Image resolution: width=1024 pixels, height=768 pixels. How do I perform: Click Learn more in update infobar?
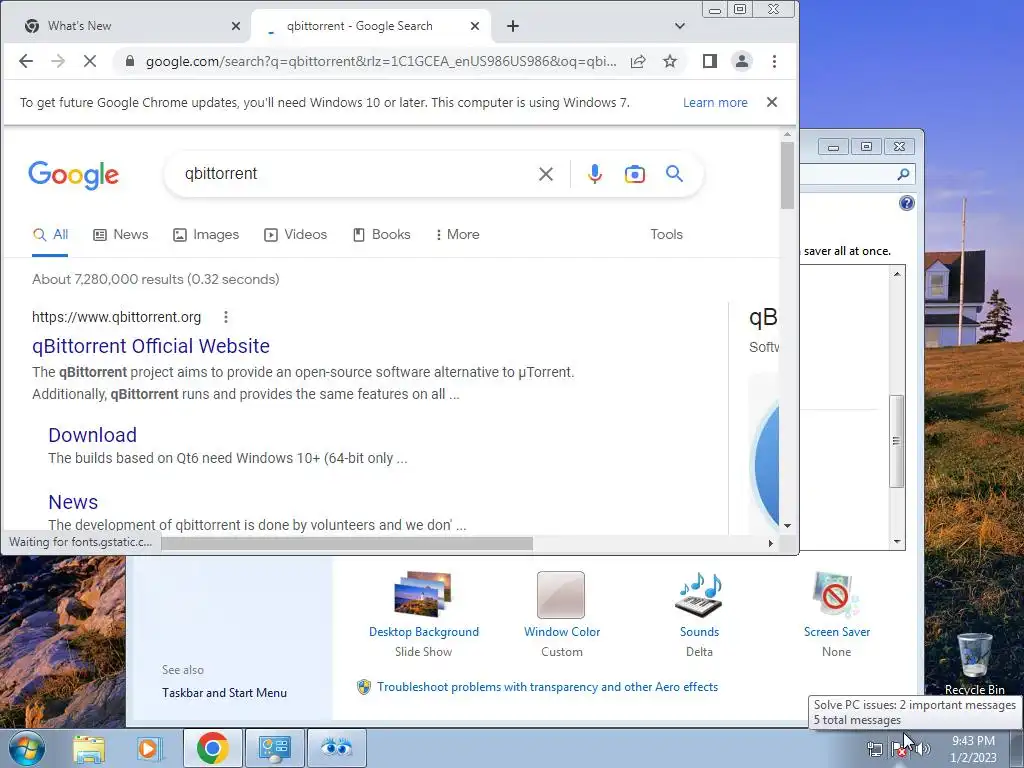pos(715,103)
